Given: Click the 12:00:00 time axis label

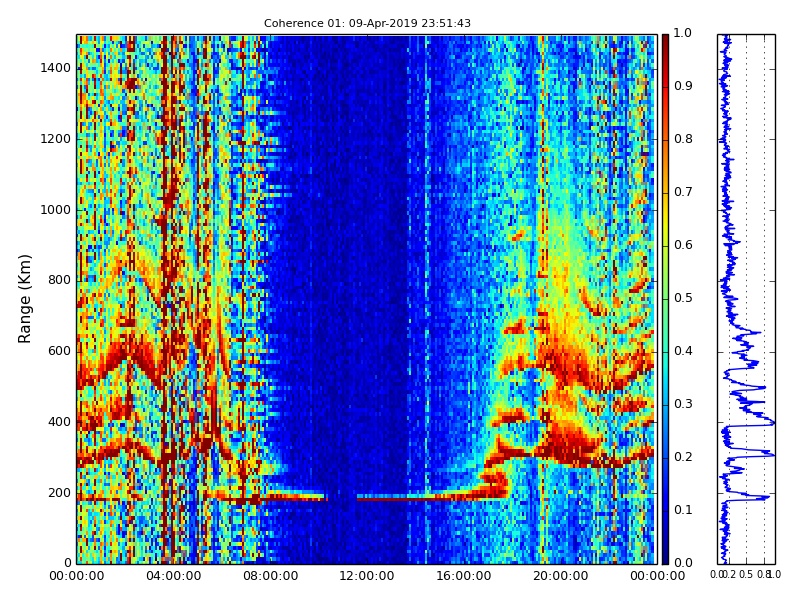Looking at the screenshot, I should pos(367,576).
